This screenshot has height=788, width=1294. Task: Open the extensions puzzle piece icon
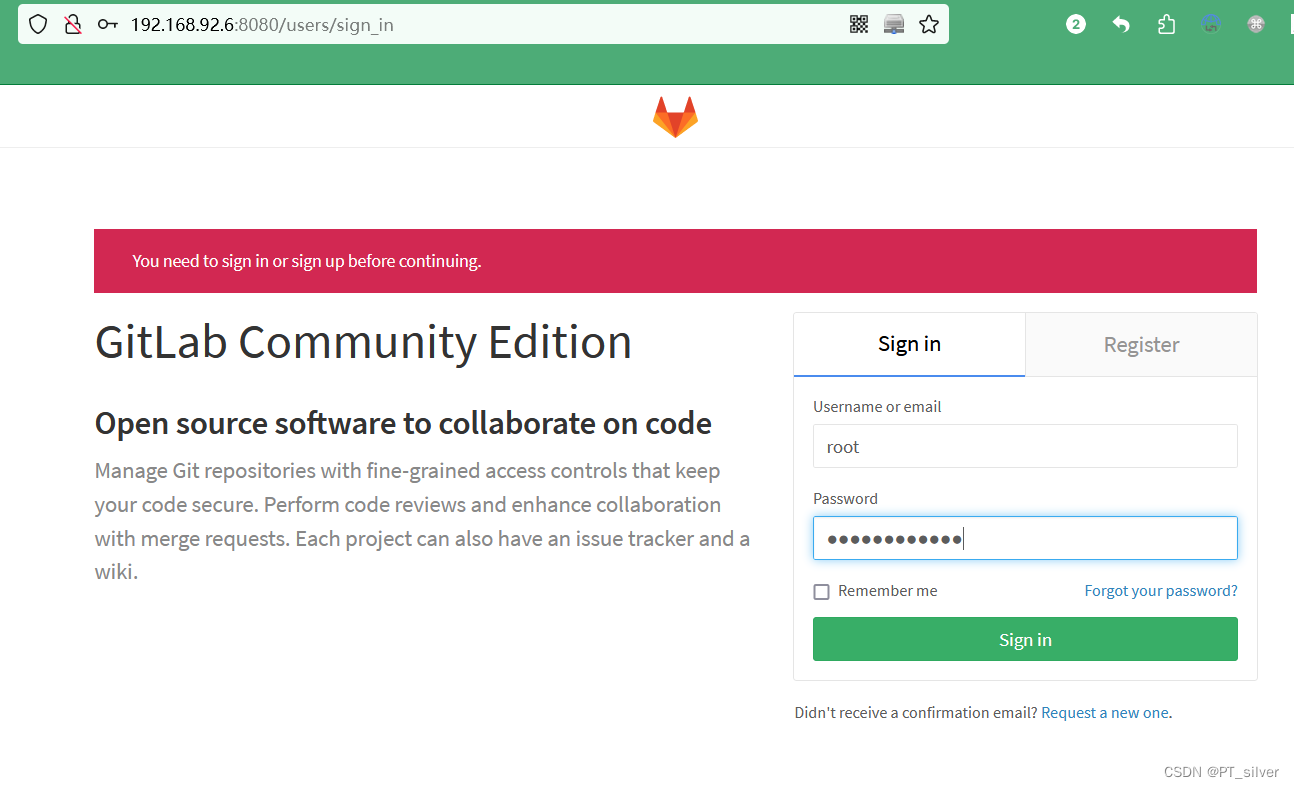point(1166,24)
